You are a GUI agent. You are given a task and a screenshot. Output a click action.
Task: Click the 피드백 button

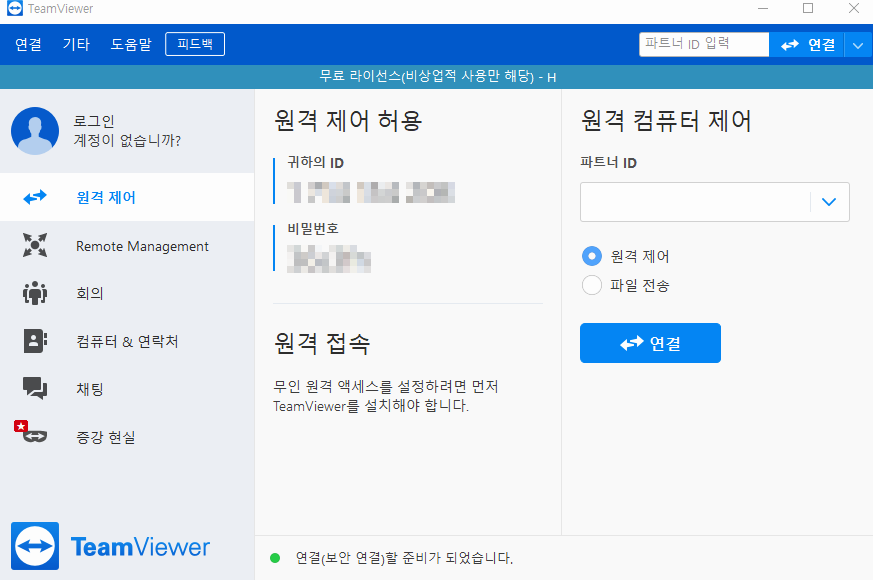coord(195,44)
